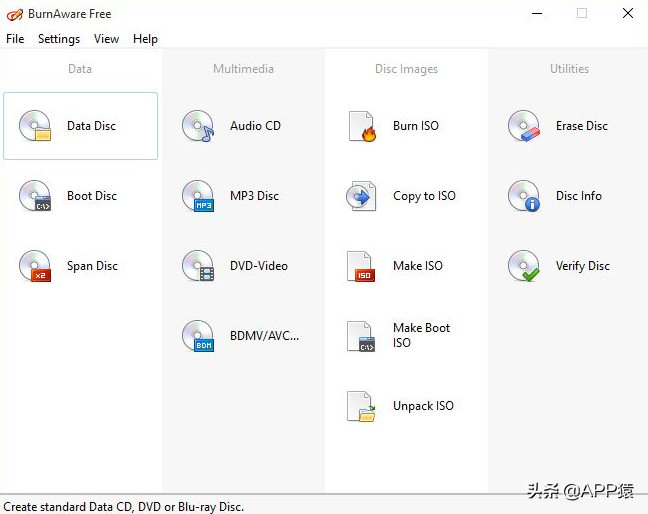Screen dimensions: 648x514
Task: Open the Erase Disc icon
Action: (x=524, y=126)
